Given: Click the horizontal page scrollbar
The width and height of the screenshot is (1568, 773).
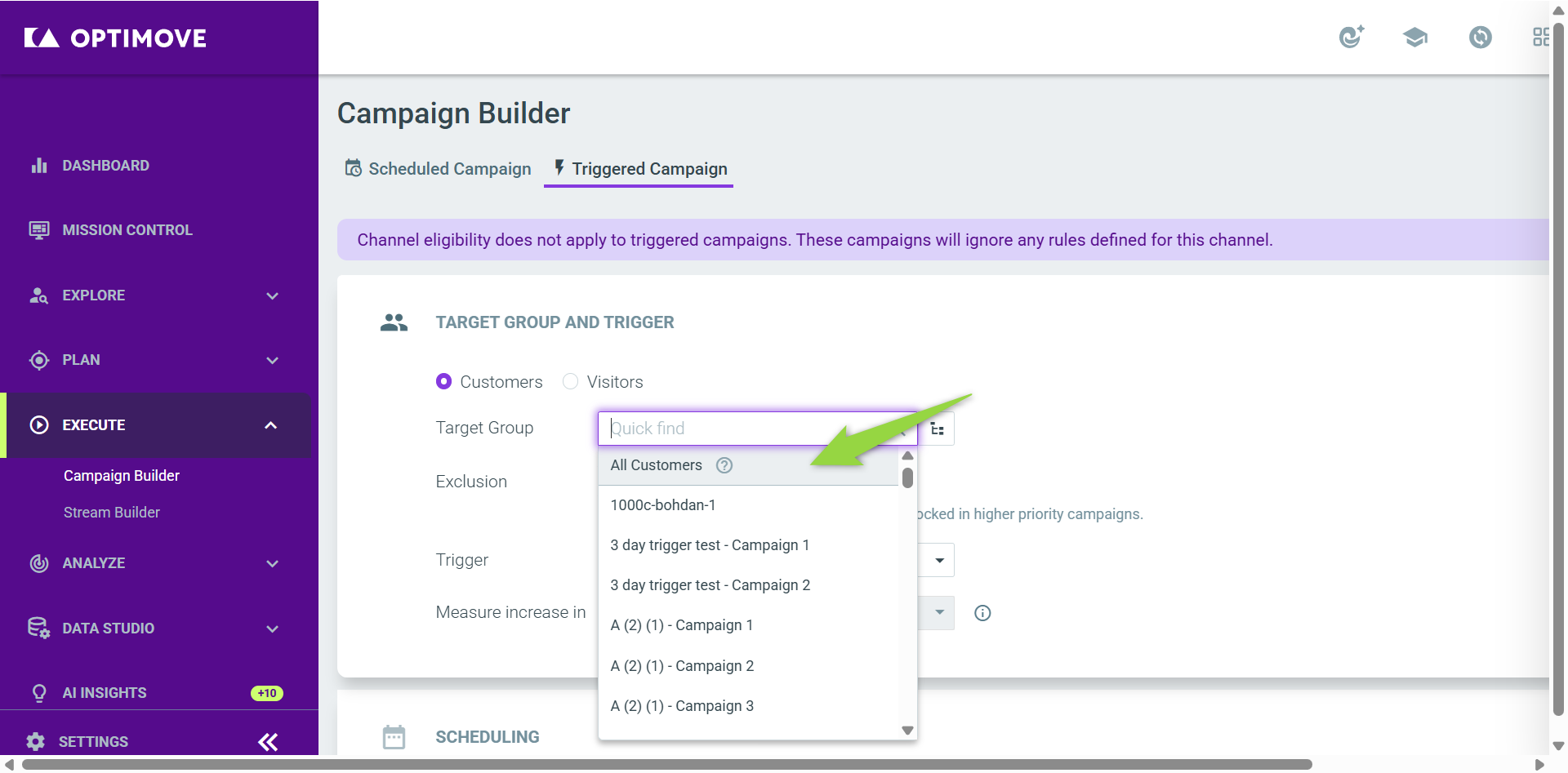Looking at the screenshot, I should (x=667, y=765).
